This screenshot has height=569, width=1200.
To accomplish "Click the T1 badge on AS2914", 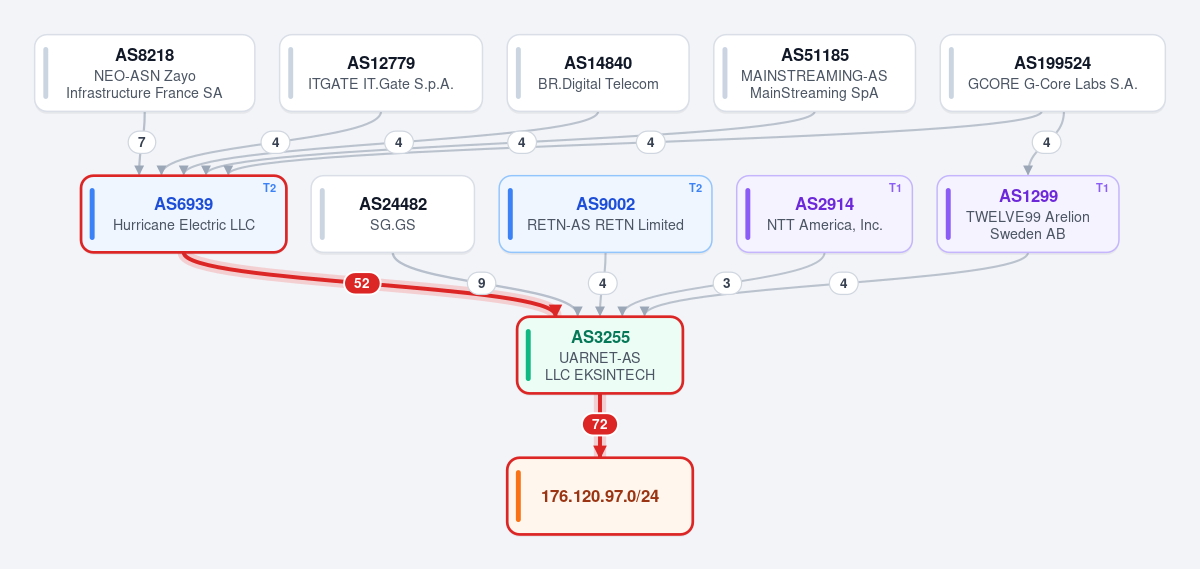I will coord(895,188).
